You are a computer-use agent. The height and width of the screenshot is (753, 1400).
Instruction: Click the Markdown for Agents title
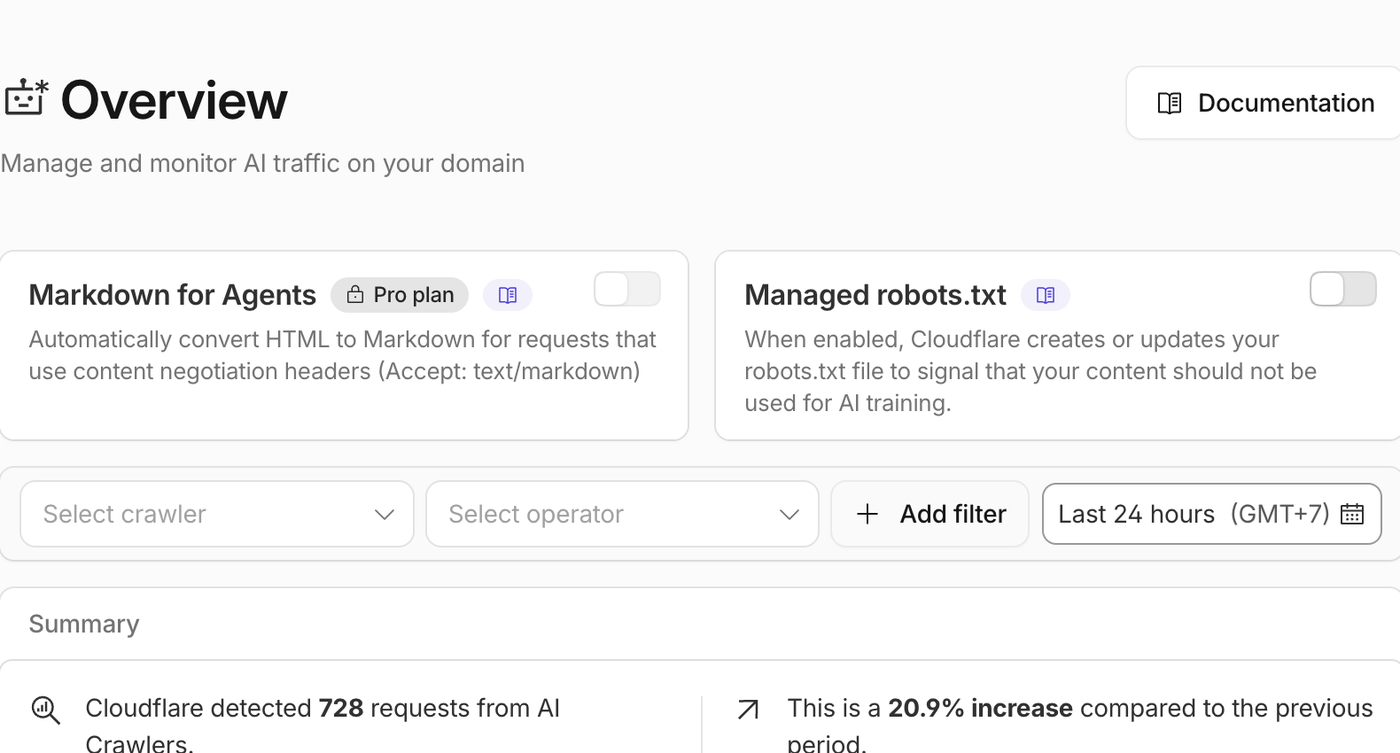click(x=172, y=295)
